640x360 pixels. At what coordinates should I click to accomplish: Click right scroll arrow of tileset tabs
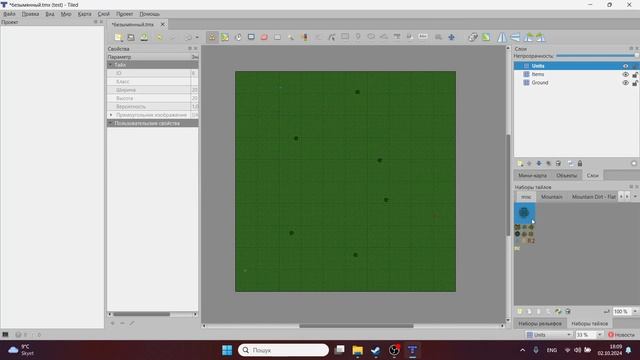[627, 197]
